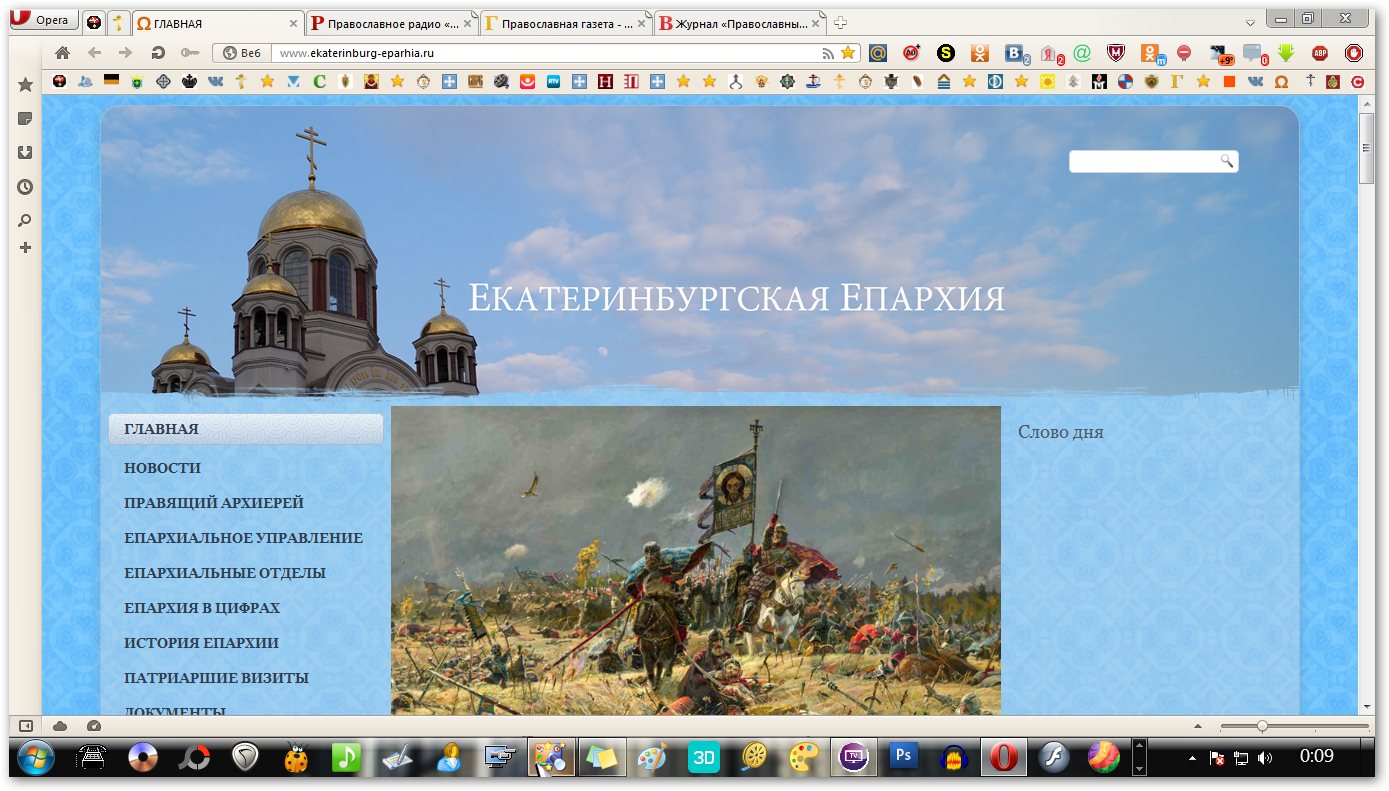Image resolution: width=1389 pixels, height=791 pixels.
Task: Click the volume speaker tray icon
Action: point(1265,758)
